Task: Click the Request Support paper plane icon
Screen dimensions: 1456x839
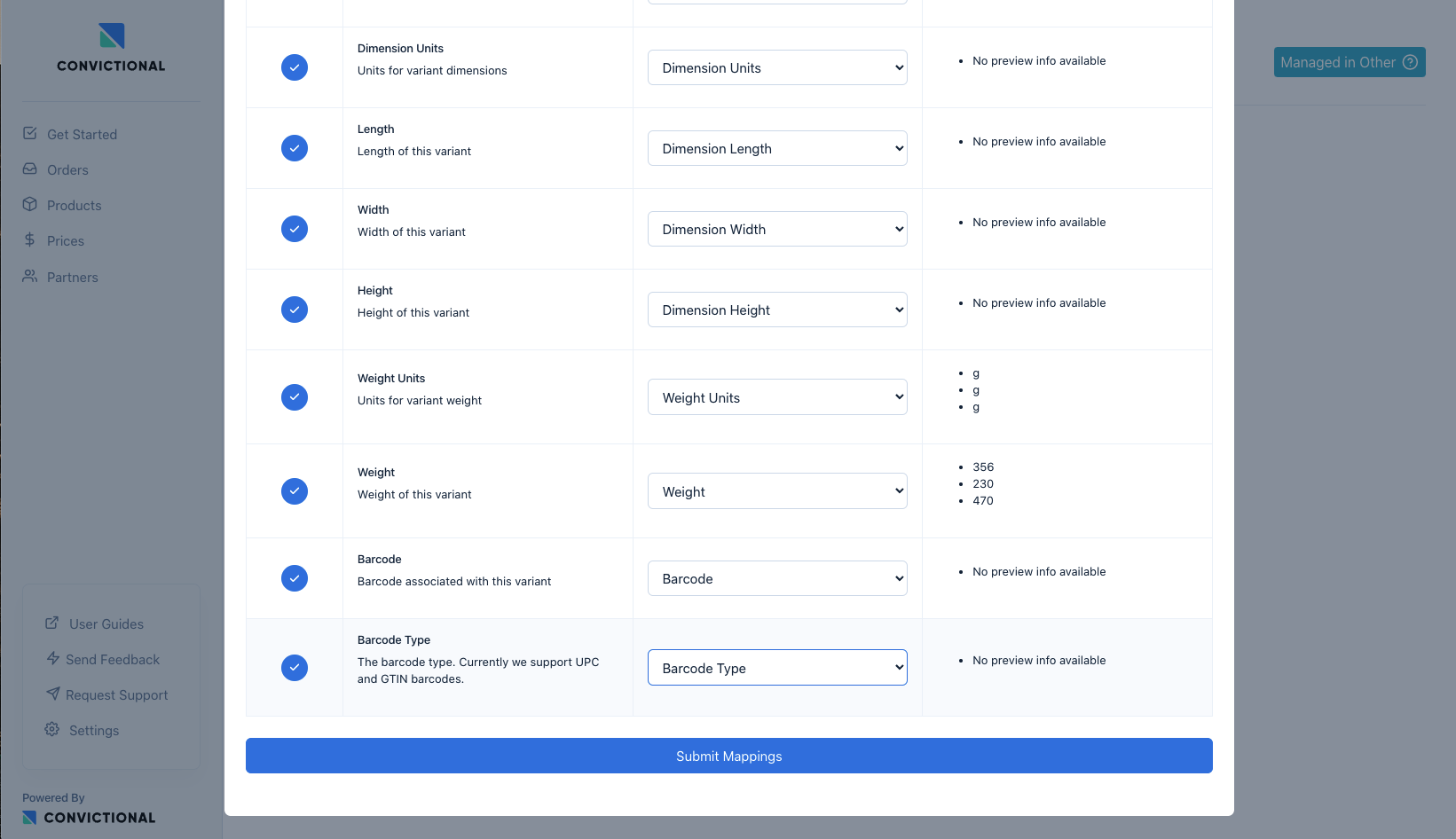Action: pos(53,694)
